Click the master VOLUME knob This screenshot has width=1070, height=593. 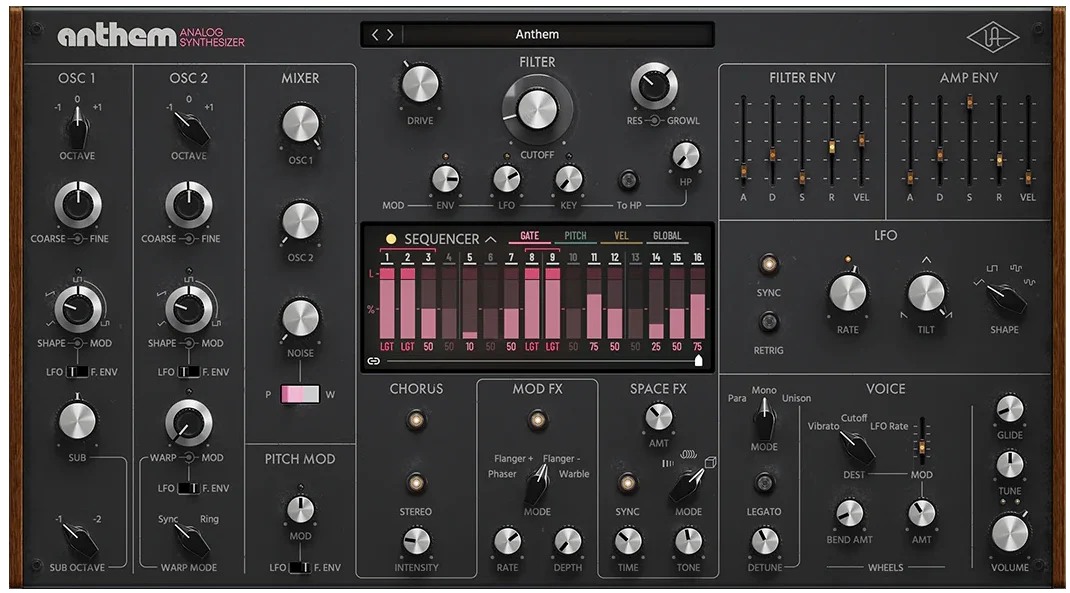click(1010, 533)
